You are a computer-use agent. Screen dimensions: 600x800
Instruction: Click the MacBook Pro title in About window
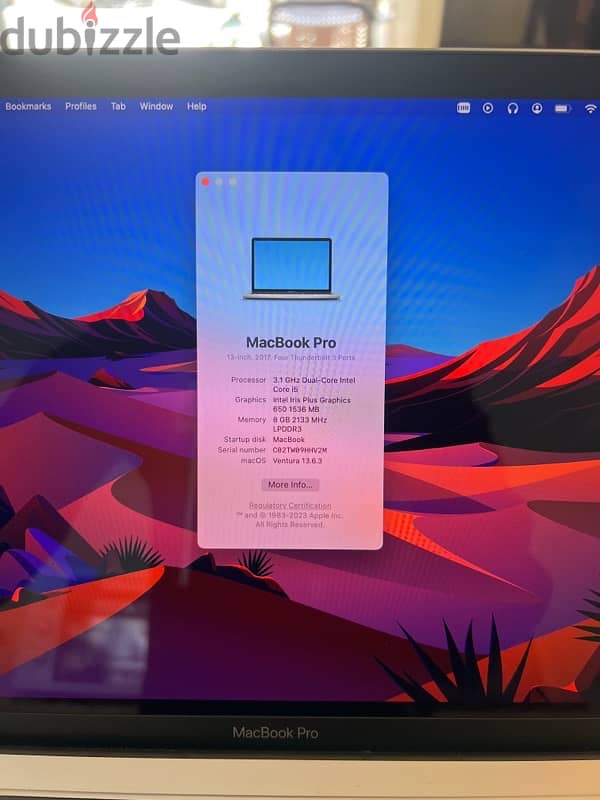point(291,343)
